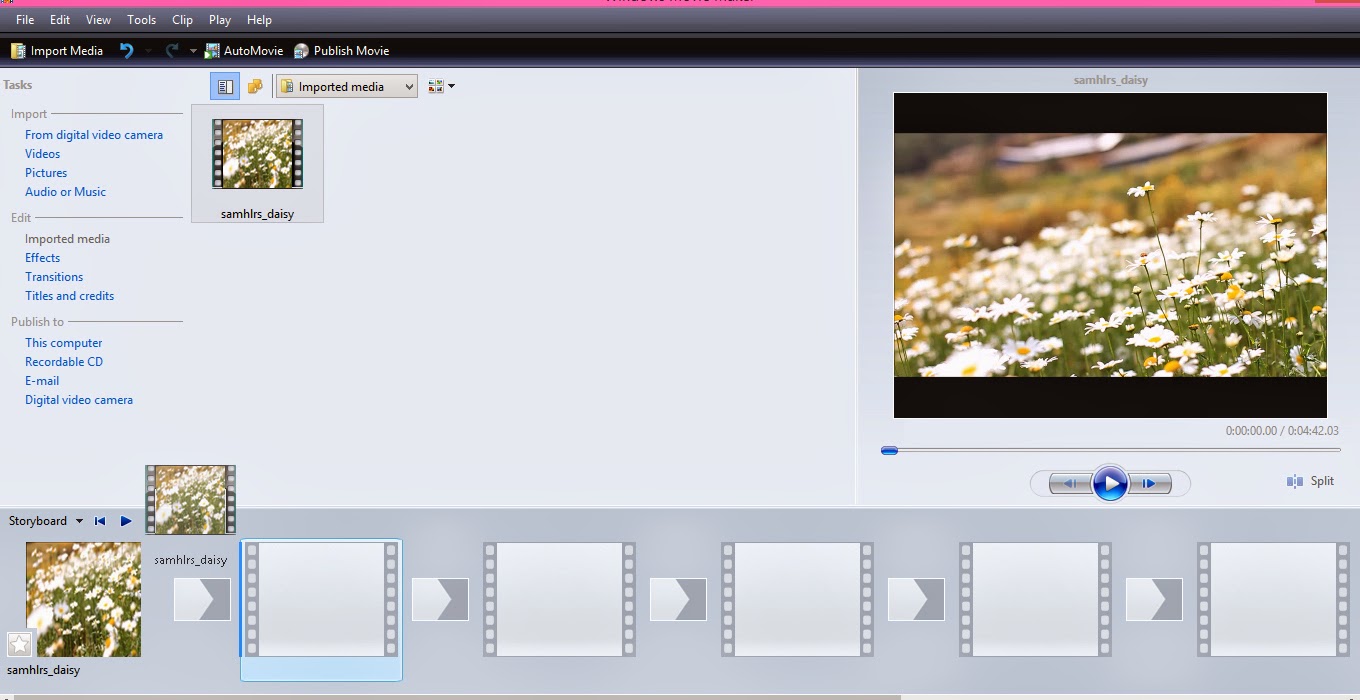Expand the Storyboard mode selector
Viewport: 1360px width, 700px height.
coord(80,520)
